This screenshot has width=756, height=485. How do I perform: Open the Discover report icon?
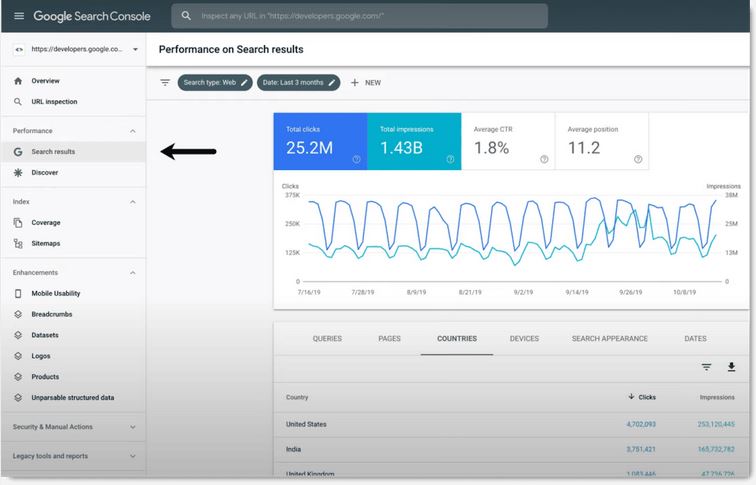pyautogui.click(x=18, y=173)
